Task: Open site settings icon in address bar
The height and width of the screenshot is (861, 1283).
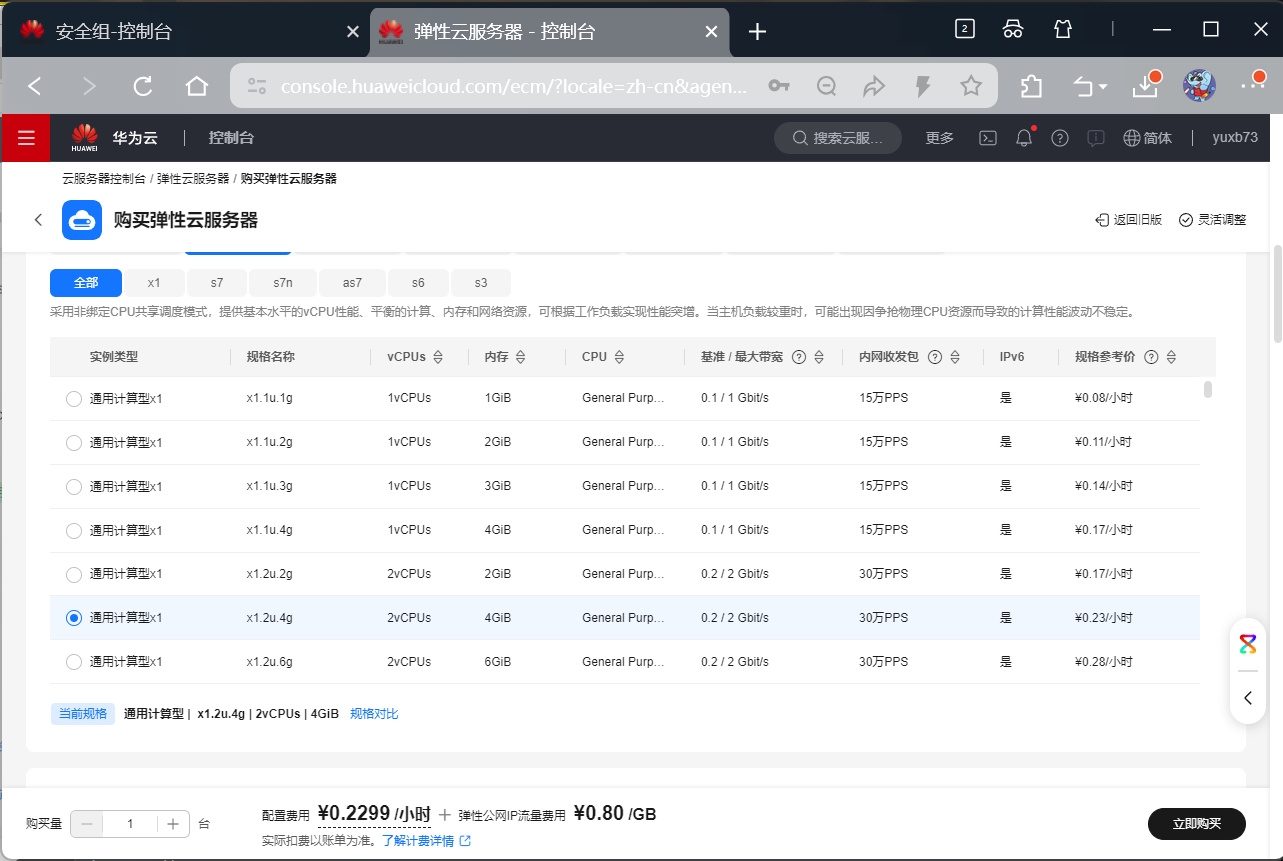Action: pos(257,86)
